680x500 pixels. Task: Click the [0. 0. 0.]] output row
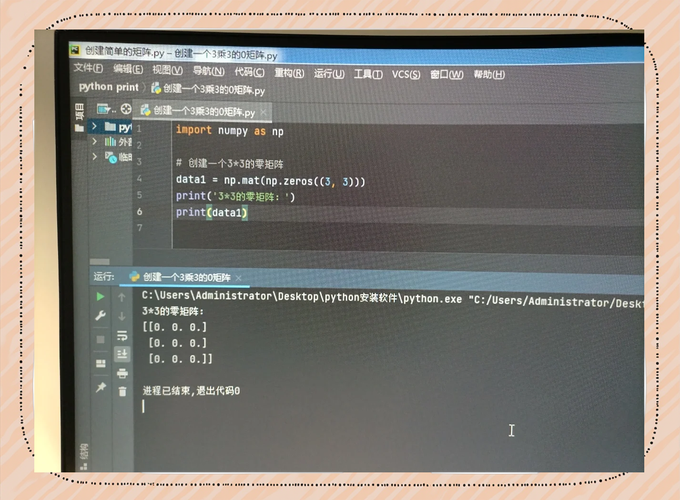click(180, 359)
